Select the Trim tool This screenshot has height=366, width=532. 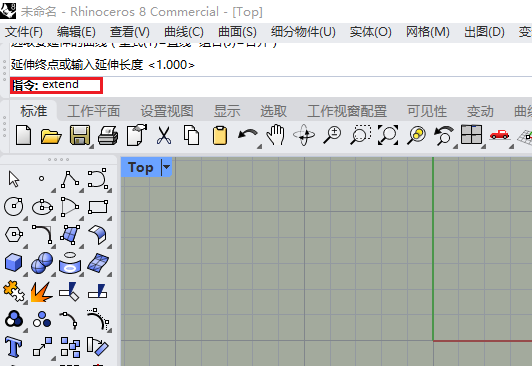(x=70, y=291)
